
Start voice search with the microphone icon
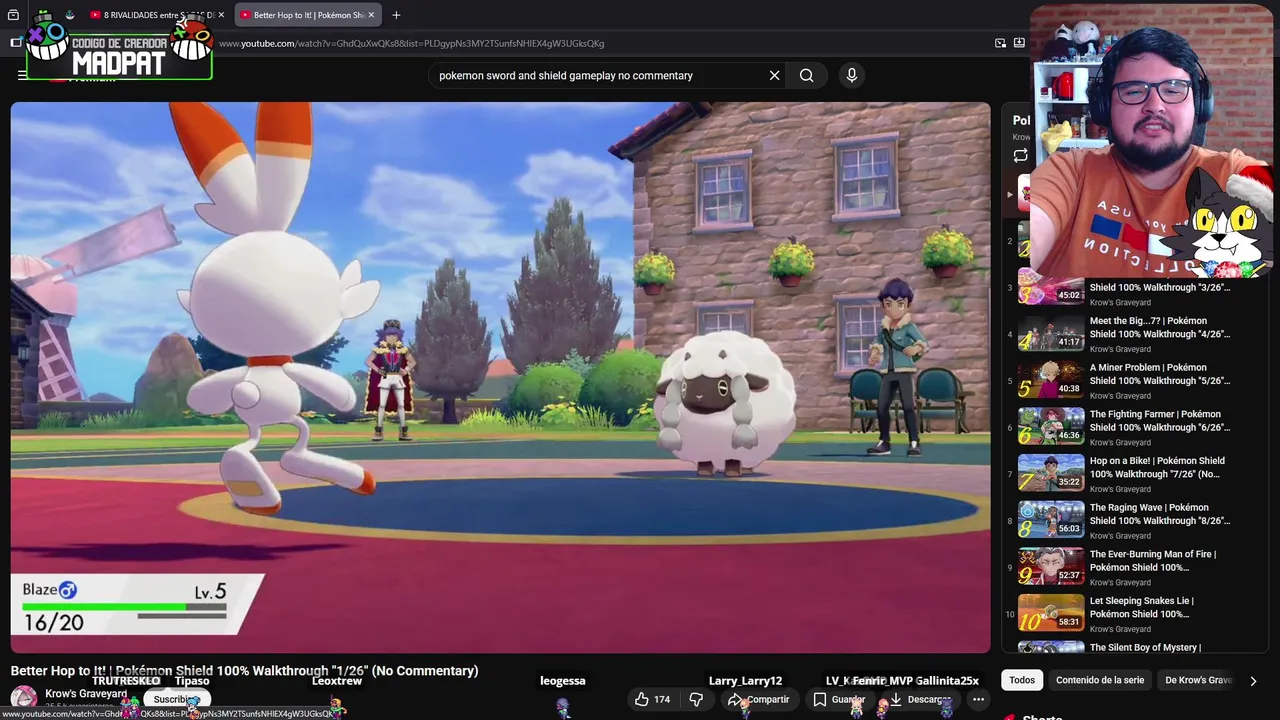click(852, 75)
